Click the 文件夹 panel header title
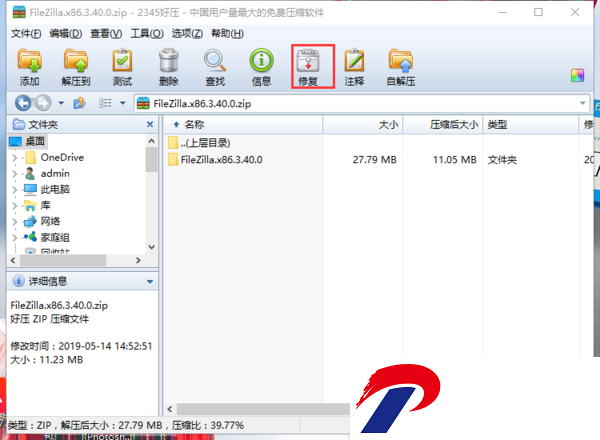Viewport: 600px width, 440px height. click(43, 124)
